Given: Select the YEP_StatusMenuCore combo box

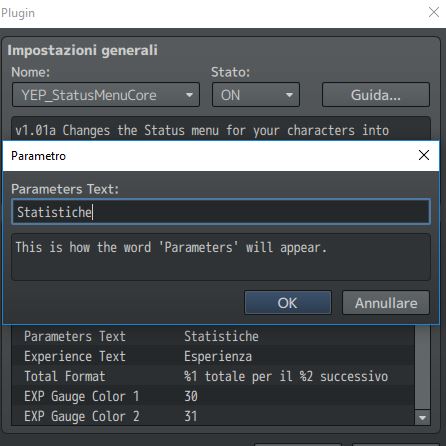Looking at the screenshot, I should [x=106, y=95].
